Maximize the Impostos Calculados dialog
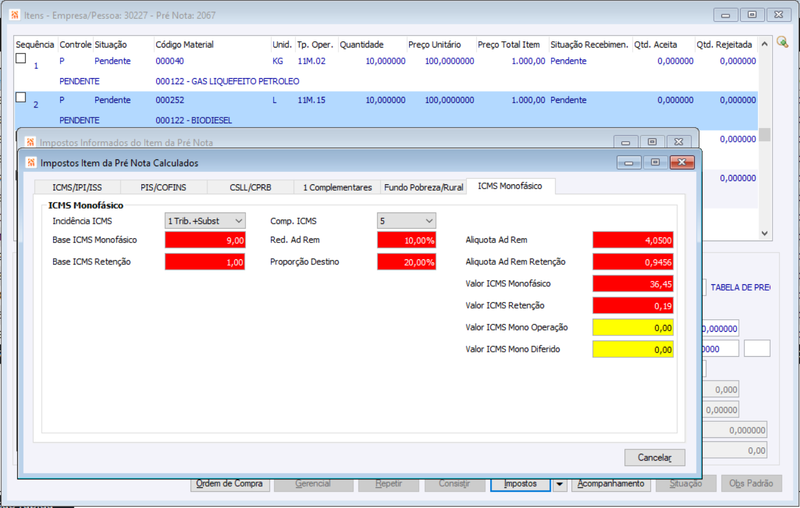800x508 pixels. pos(655,162)
